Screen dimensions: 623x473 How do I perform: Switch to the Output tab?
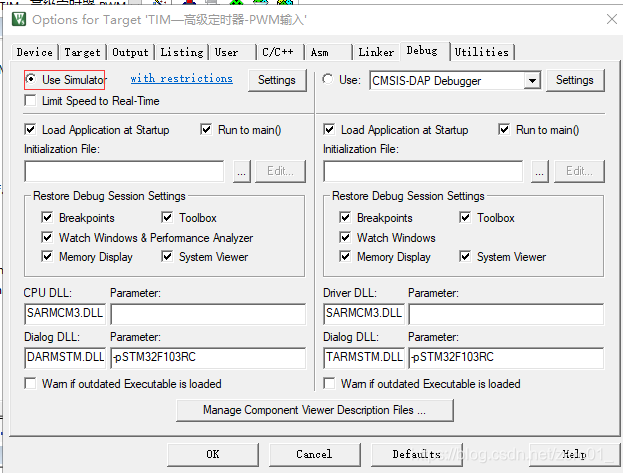point(130,52)
